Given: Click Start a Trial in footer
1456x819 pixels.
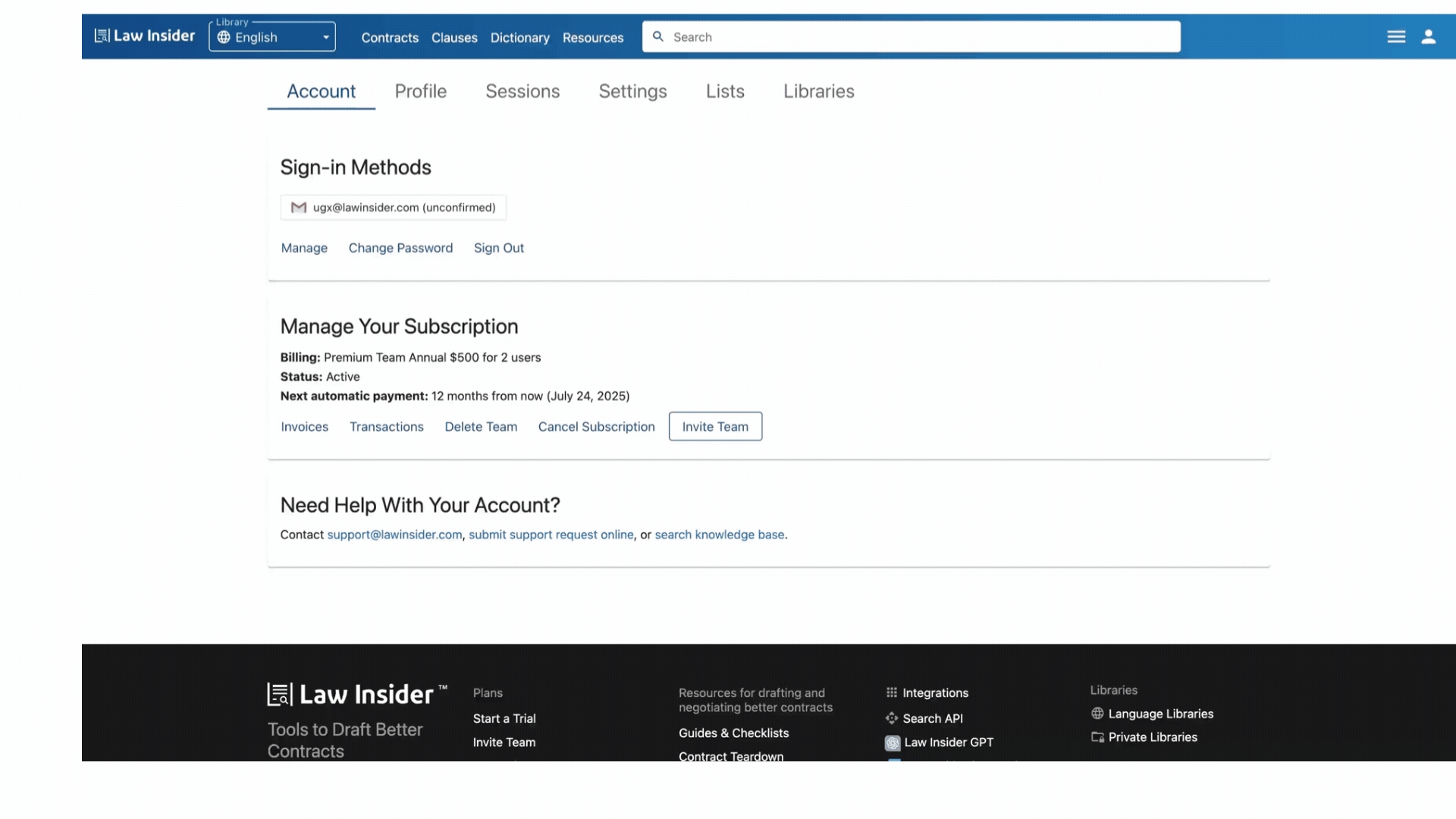Looking at the screenshot, I should [504, 719].
